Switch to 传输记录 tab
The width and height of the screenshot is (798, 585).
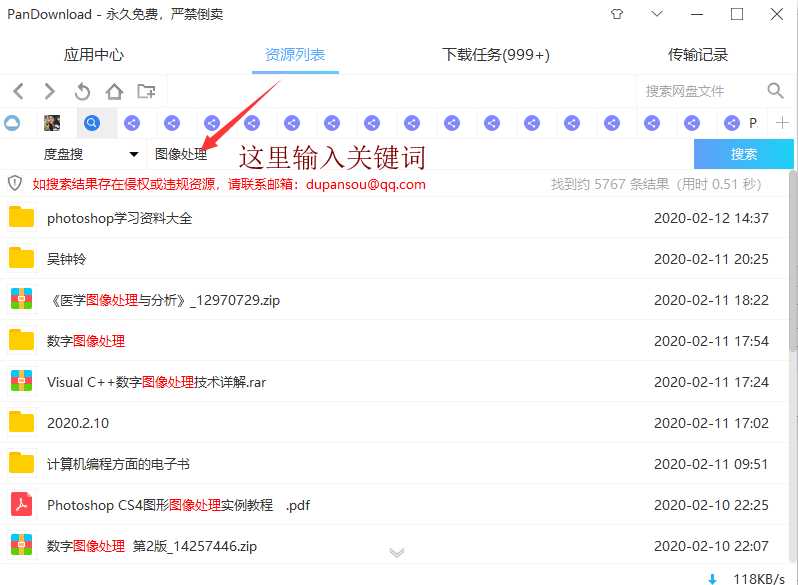[x=698, y=54]
